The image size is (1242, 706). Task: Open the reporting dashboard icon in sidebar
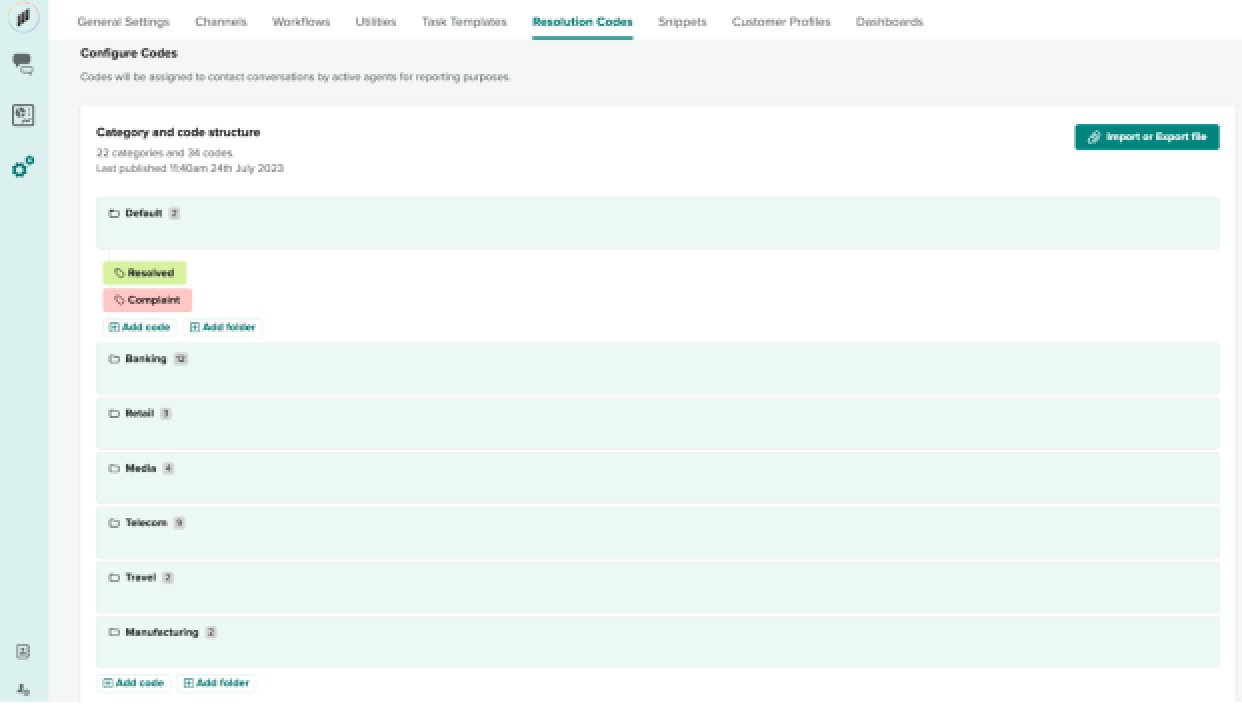[23, 115]
